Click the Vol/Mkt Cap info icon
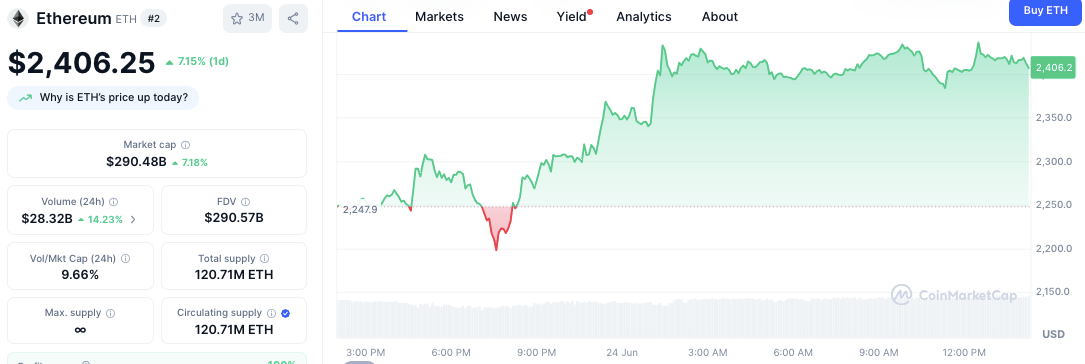1085x364 pixels. coord(125,258)
